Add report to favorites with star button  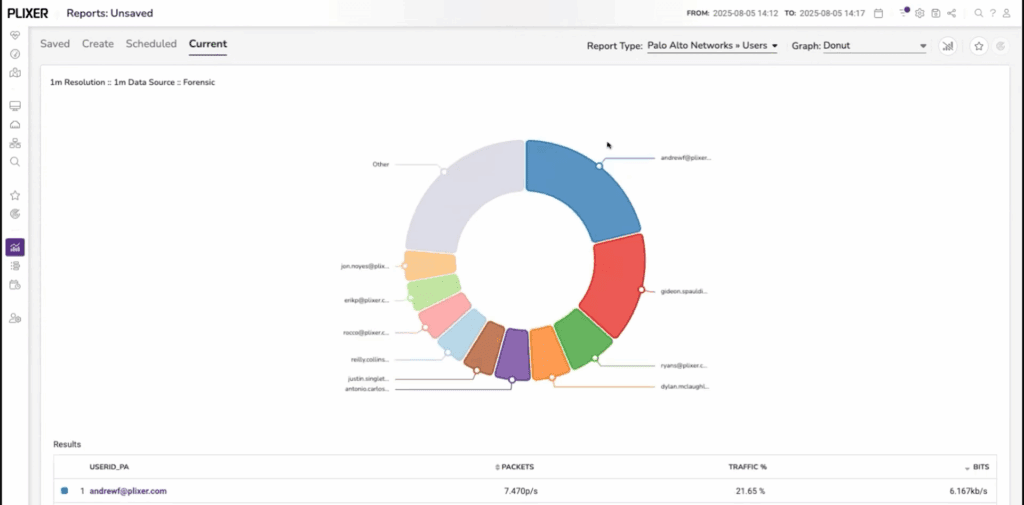[x=978, y=46]
